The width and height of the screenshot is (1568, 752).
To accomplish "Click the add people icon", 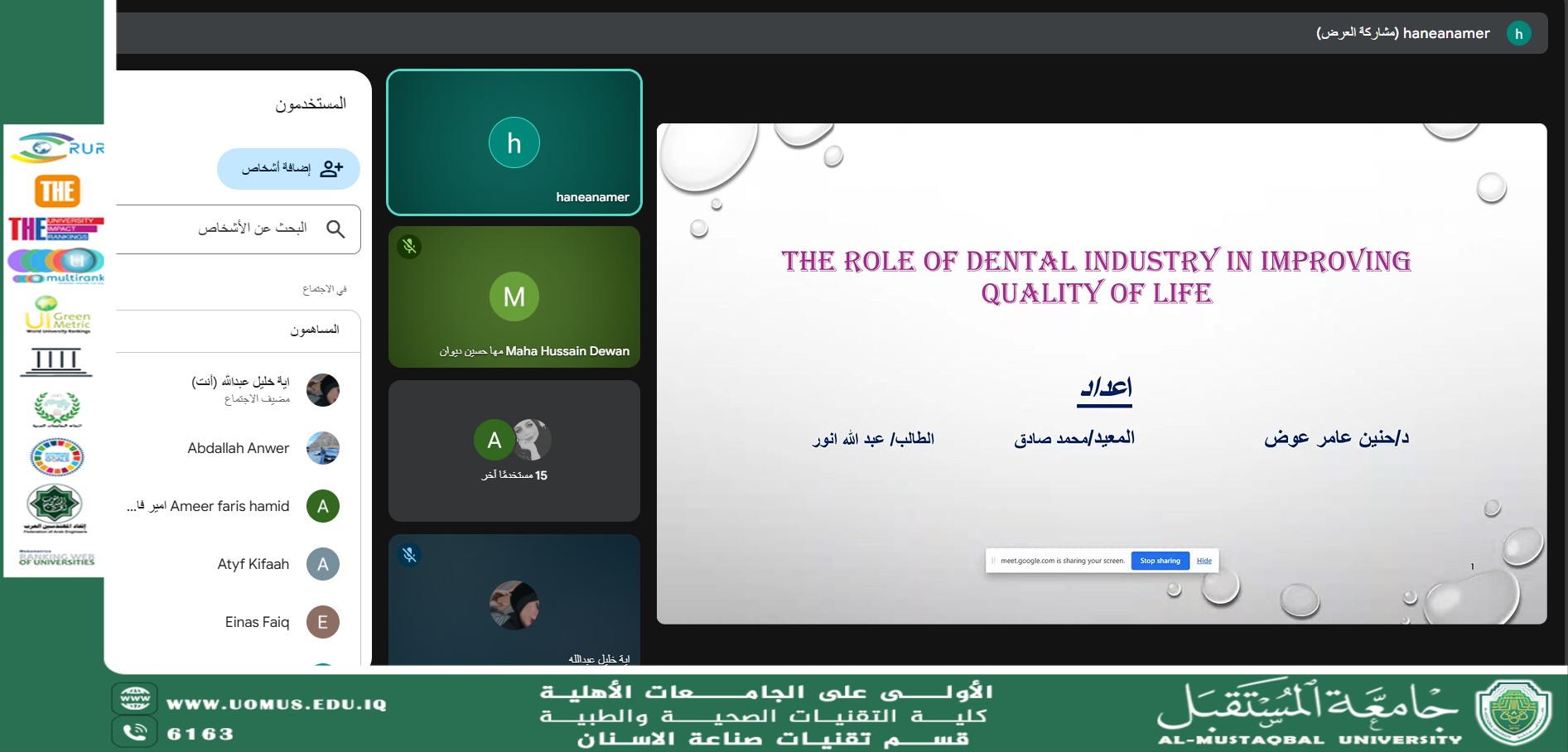I will pos(331,169).
